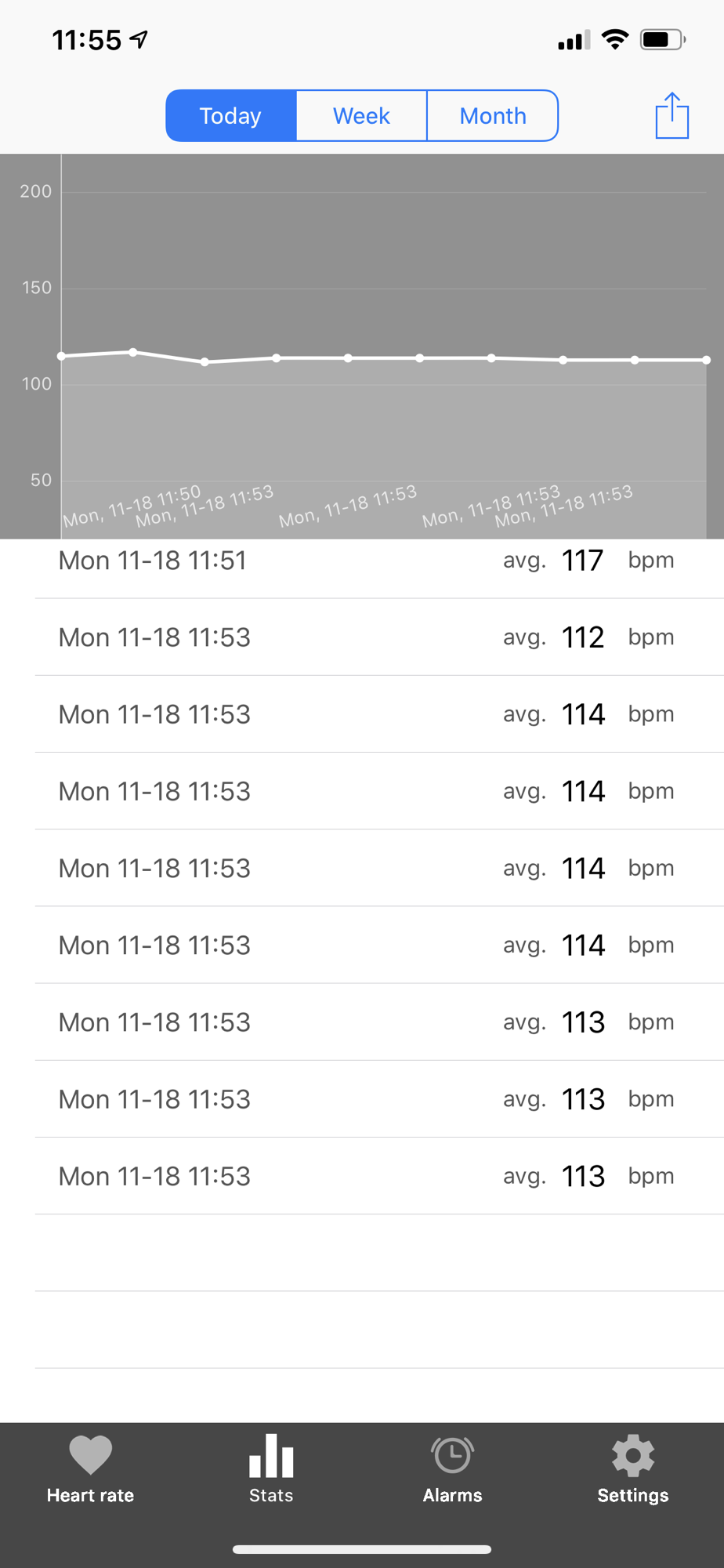724x1568 pixels.
Task: Open the Stats bar chart tab
Action: (x=271, y=1469)
